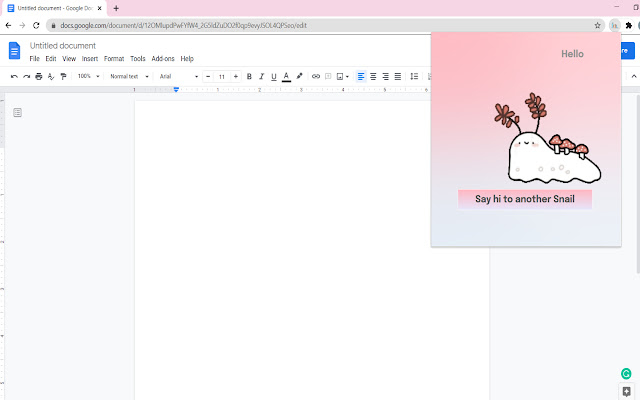This screenshot has height=400, width=640.
Task: Run spelling and grammar check icon
Action: tap(51, 76)
